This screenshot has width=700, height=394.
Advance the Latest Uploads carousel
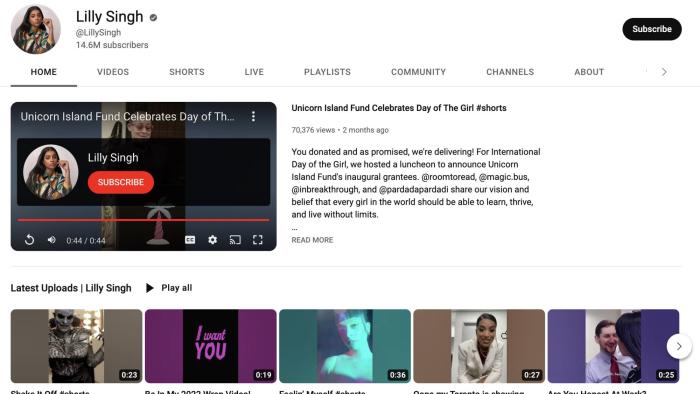pos(679,346)
